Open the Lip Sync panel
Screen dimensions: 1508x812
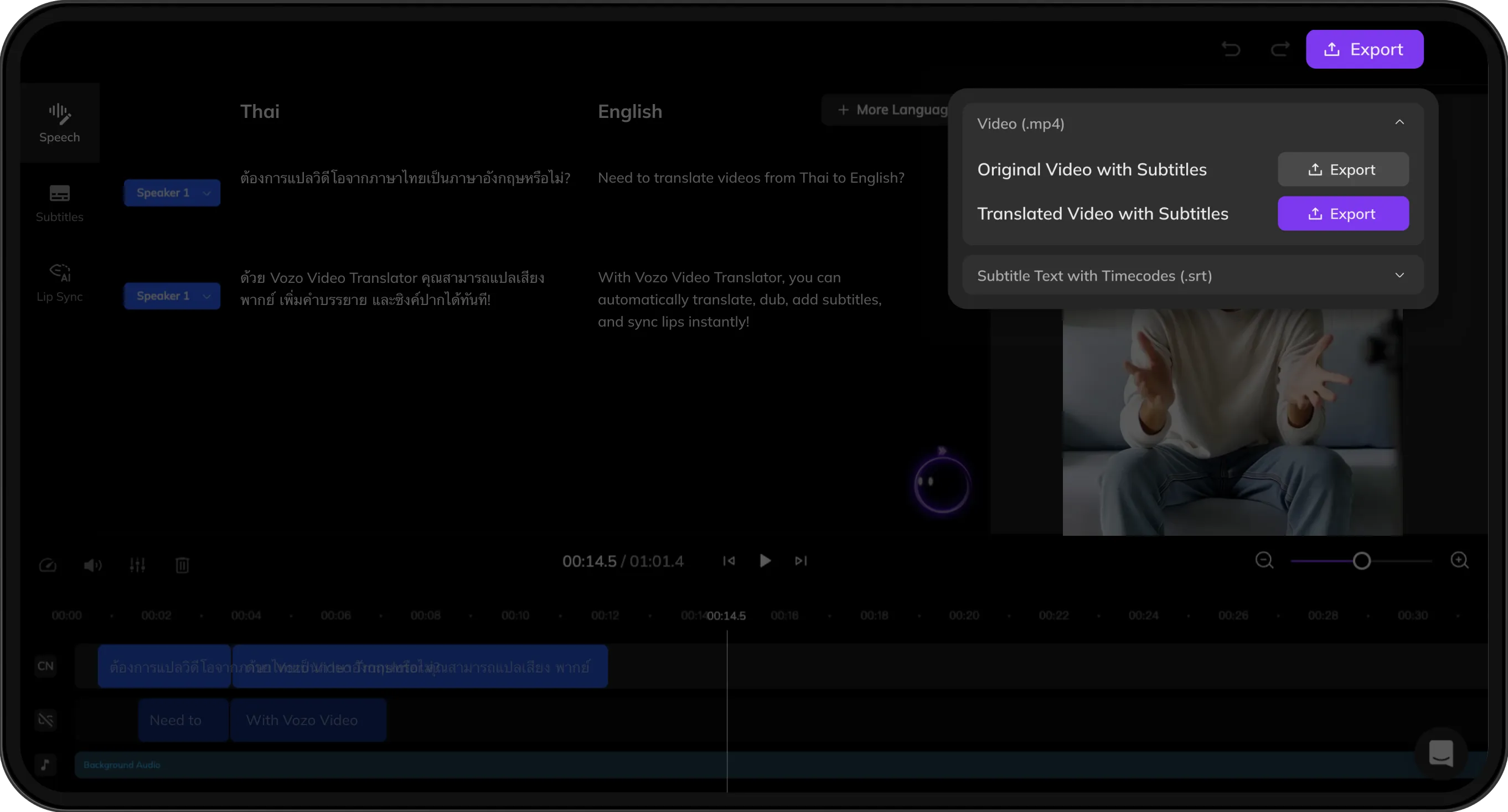pos(60,283)
